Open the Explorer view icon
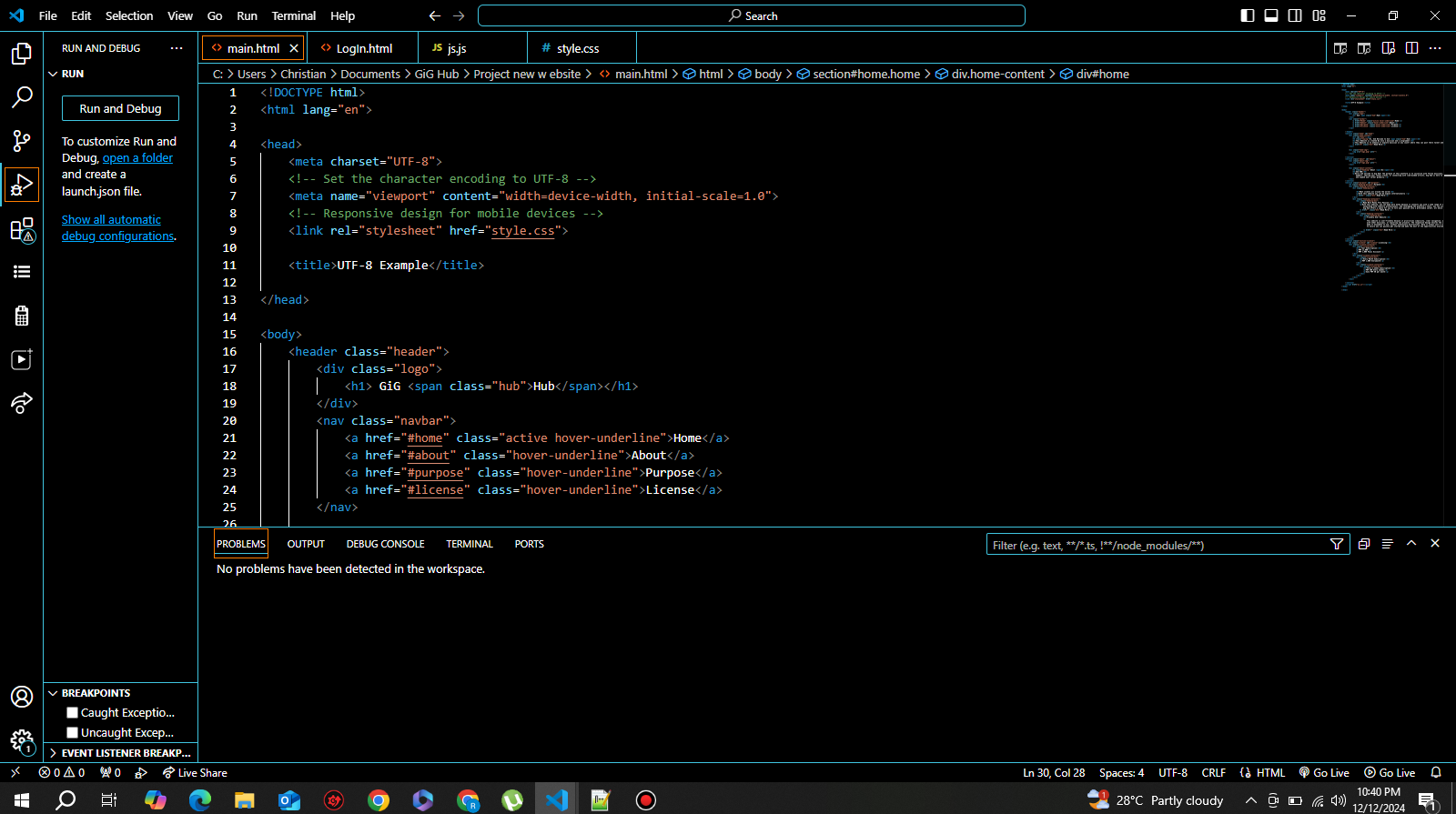 click(22, 55)
